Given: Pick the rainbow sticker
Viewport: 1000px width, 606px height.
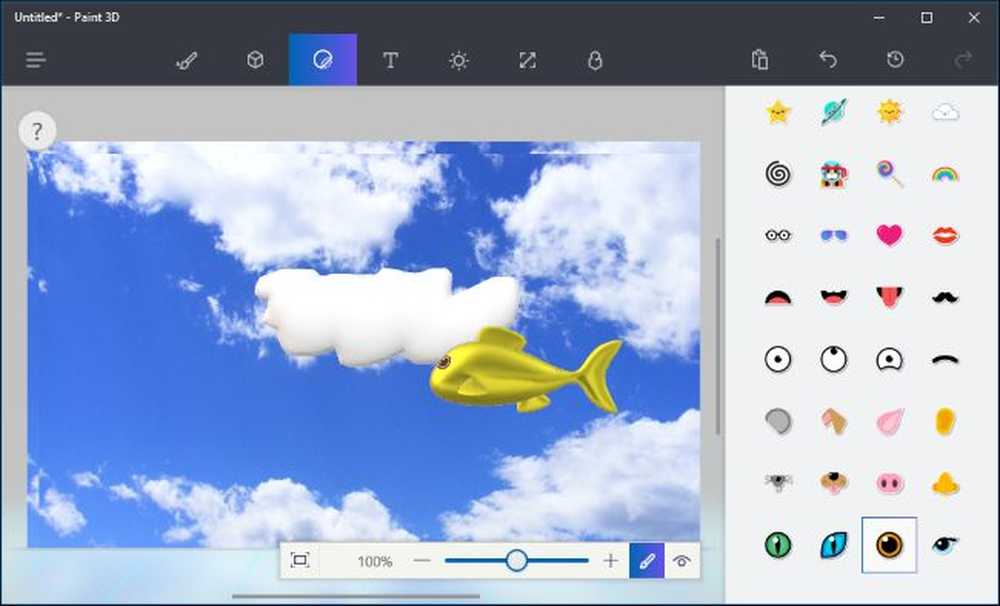Looking at the screenshot, I should pyautogui.click(x=945, y=174).
